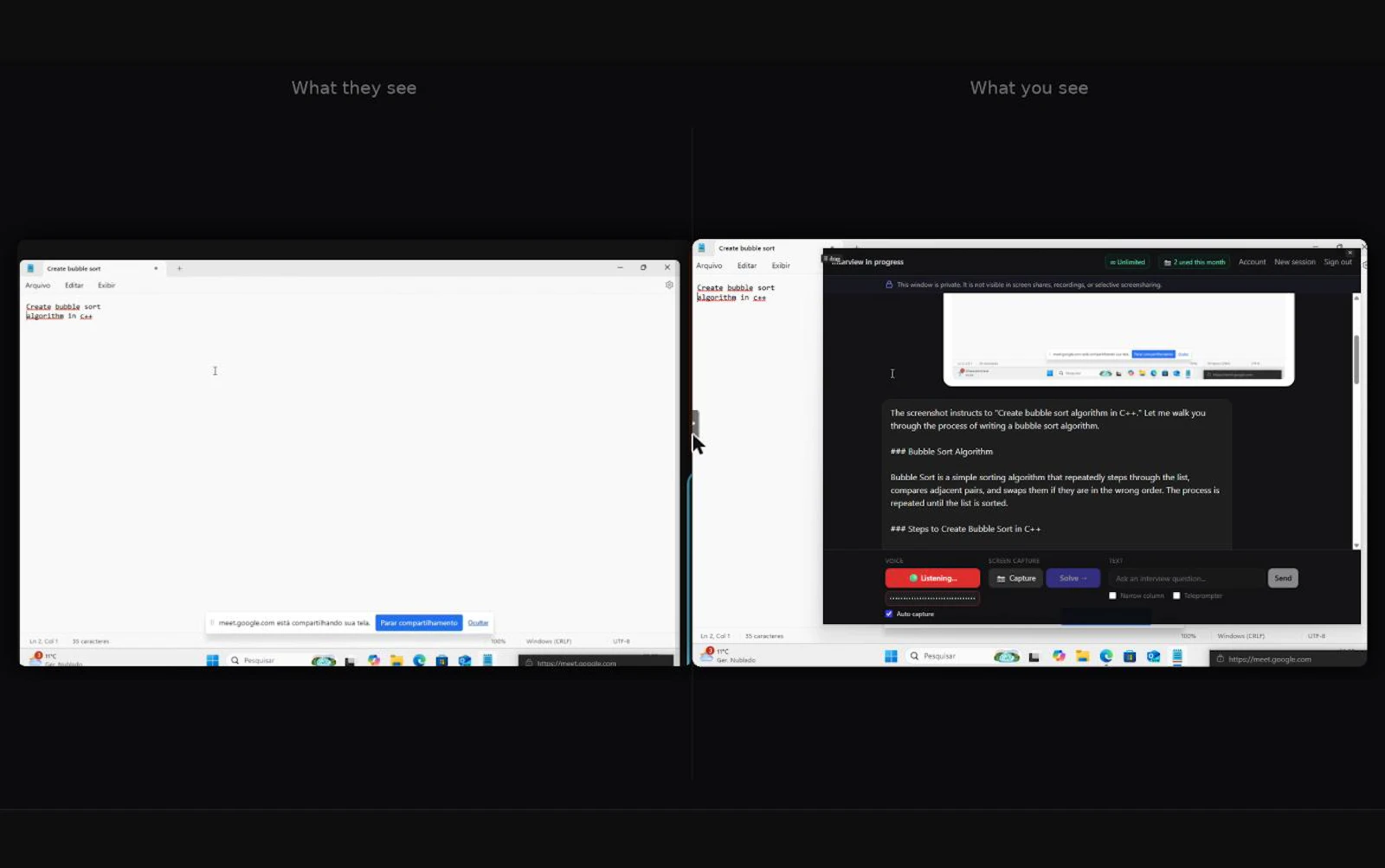
Task: Open Arquivo menu in the 'What you see' Notepad
Action: 709,266
